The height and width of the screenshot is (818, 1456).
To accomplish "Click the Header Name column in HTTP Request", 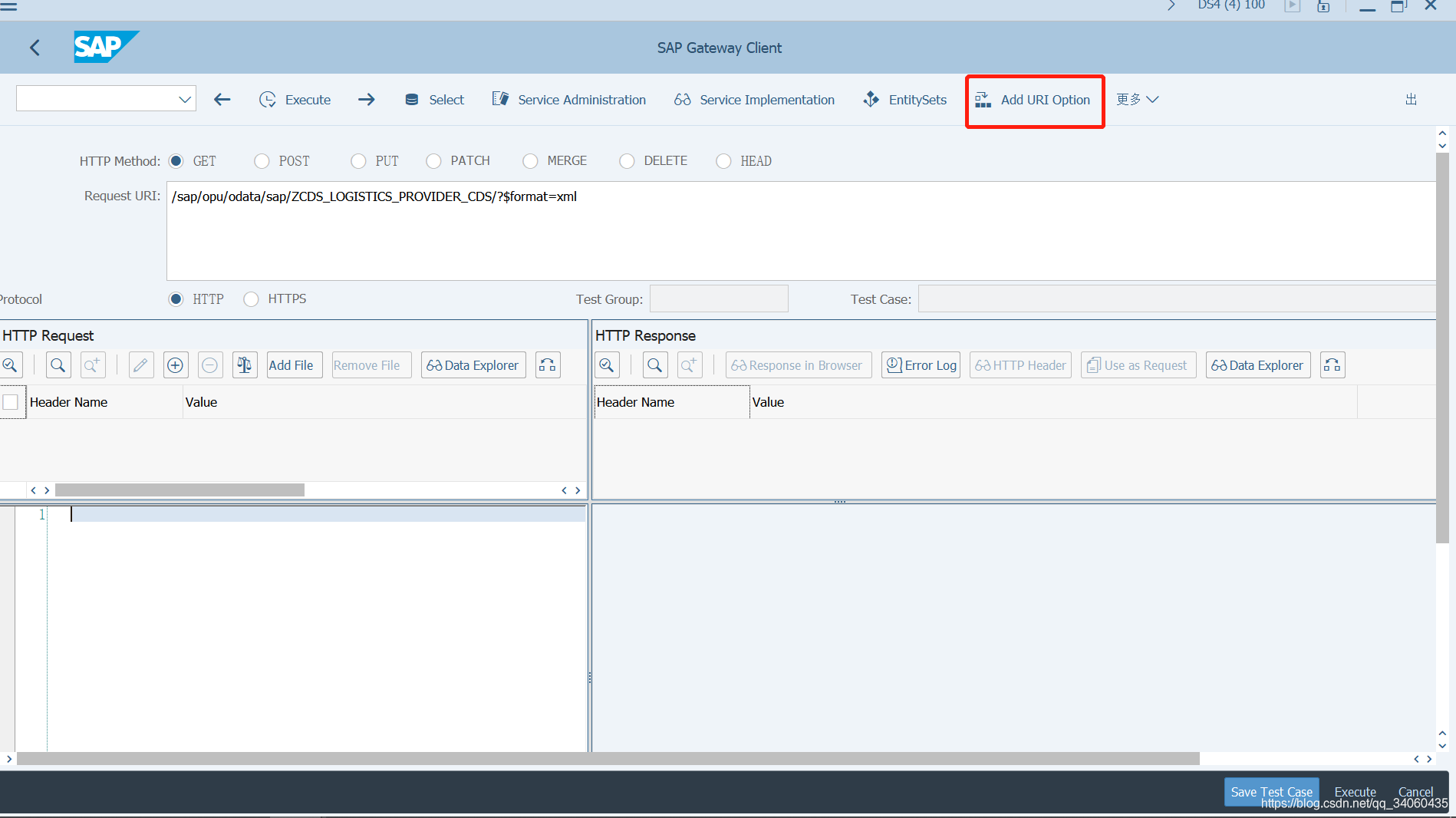I will [x=104, y=402].
